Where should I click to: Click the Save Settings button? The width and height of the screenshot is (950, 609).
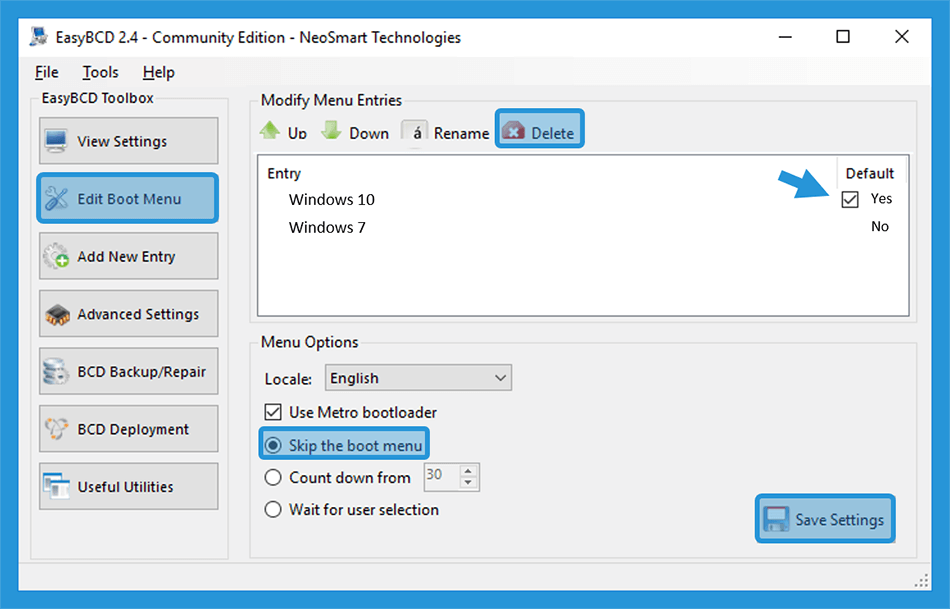click(825, 519)
